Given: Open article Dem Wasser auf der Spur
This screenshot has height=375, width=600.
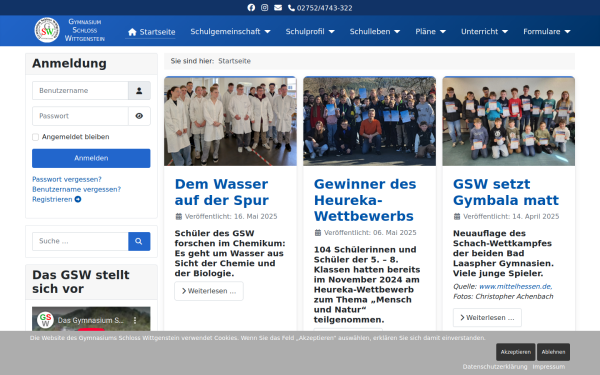Looking at the screenshot, I should [222, 192].
